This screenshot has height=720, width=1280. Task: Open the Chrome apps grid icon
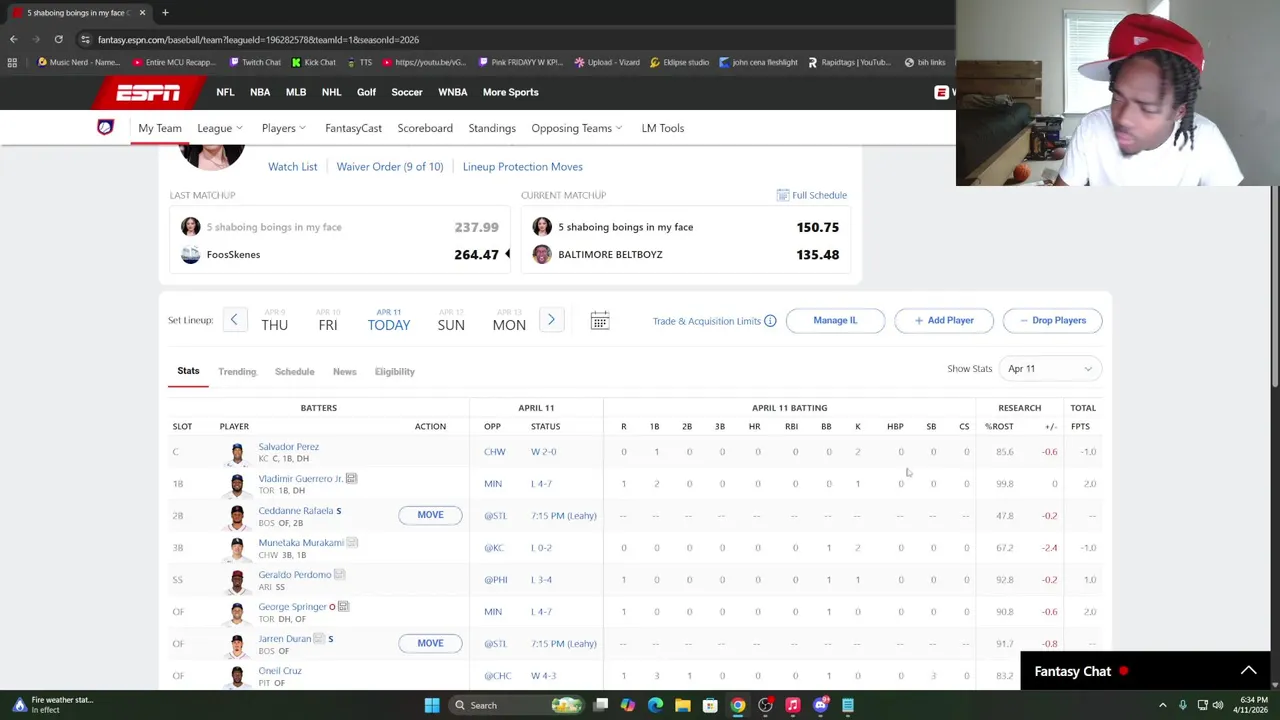coord(12,62)
